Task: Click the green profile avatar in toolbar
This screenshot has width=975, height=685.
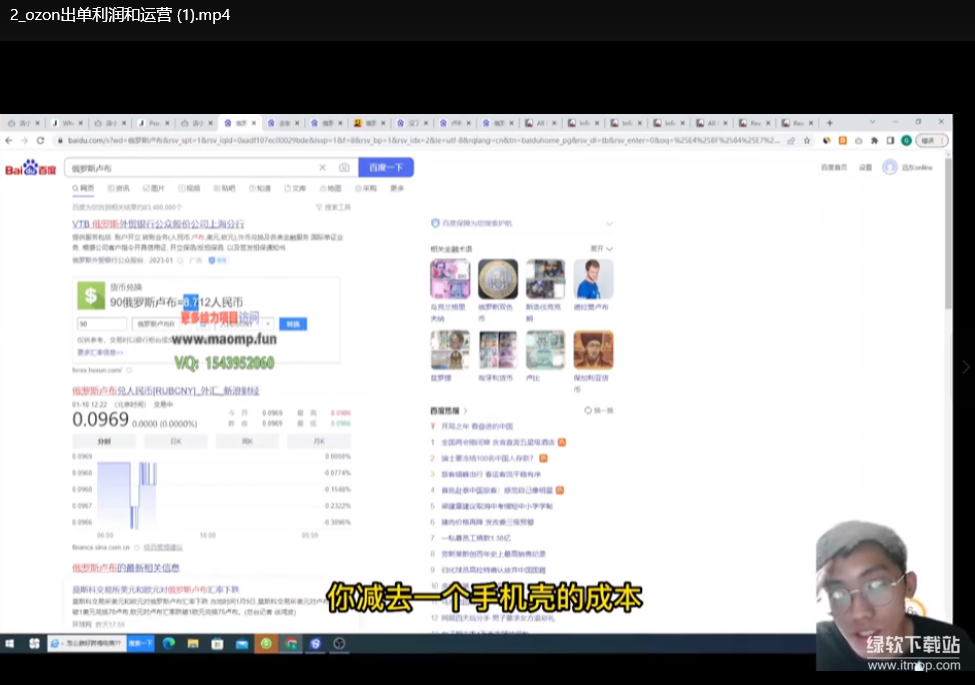Action: click(906, 140)
